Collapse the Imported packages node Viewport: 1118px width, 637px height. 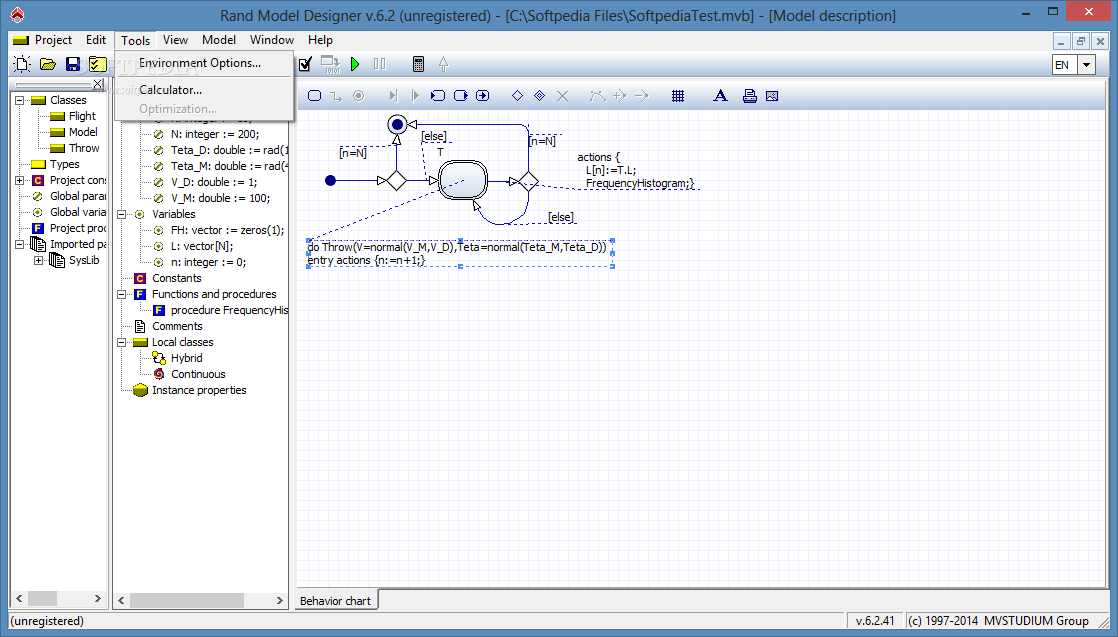point(20,244)
